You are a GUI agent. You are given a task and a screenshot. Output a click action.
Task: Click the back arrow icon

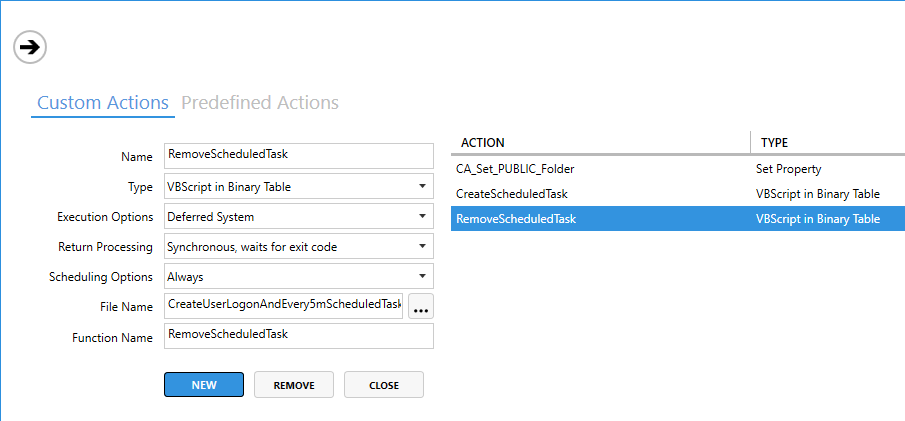click(x=31, y=46)
